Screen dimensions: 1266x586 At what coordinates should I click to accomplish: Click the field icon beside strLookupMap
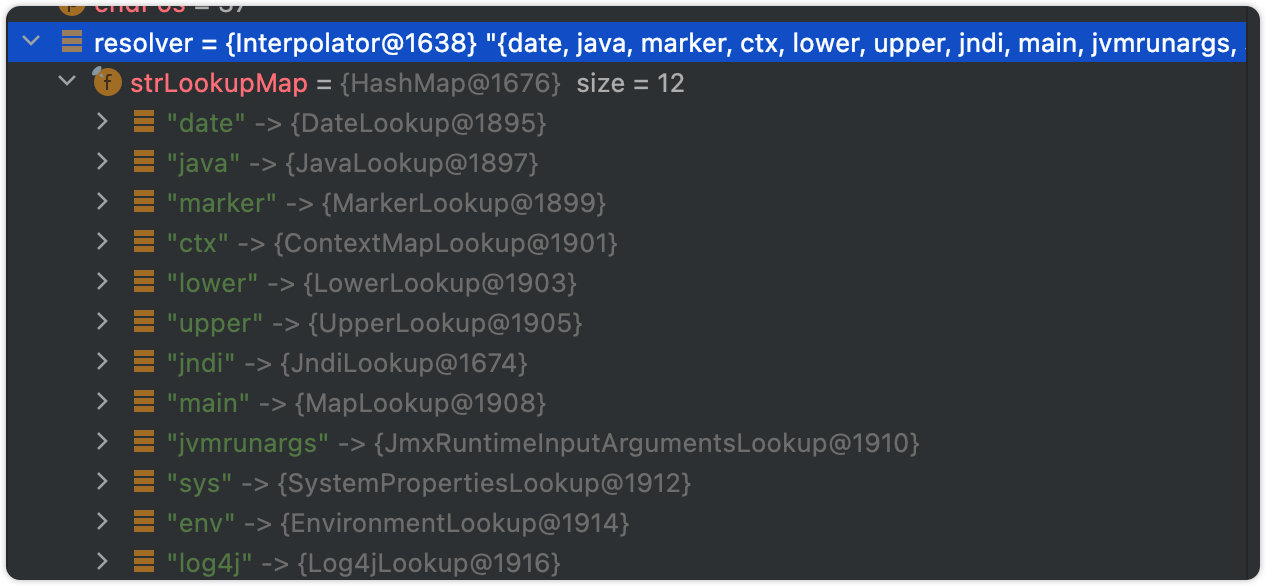pyautogui.click(x=107, y=82)
